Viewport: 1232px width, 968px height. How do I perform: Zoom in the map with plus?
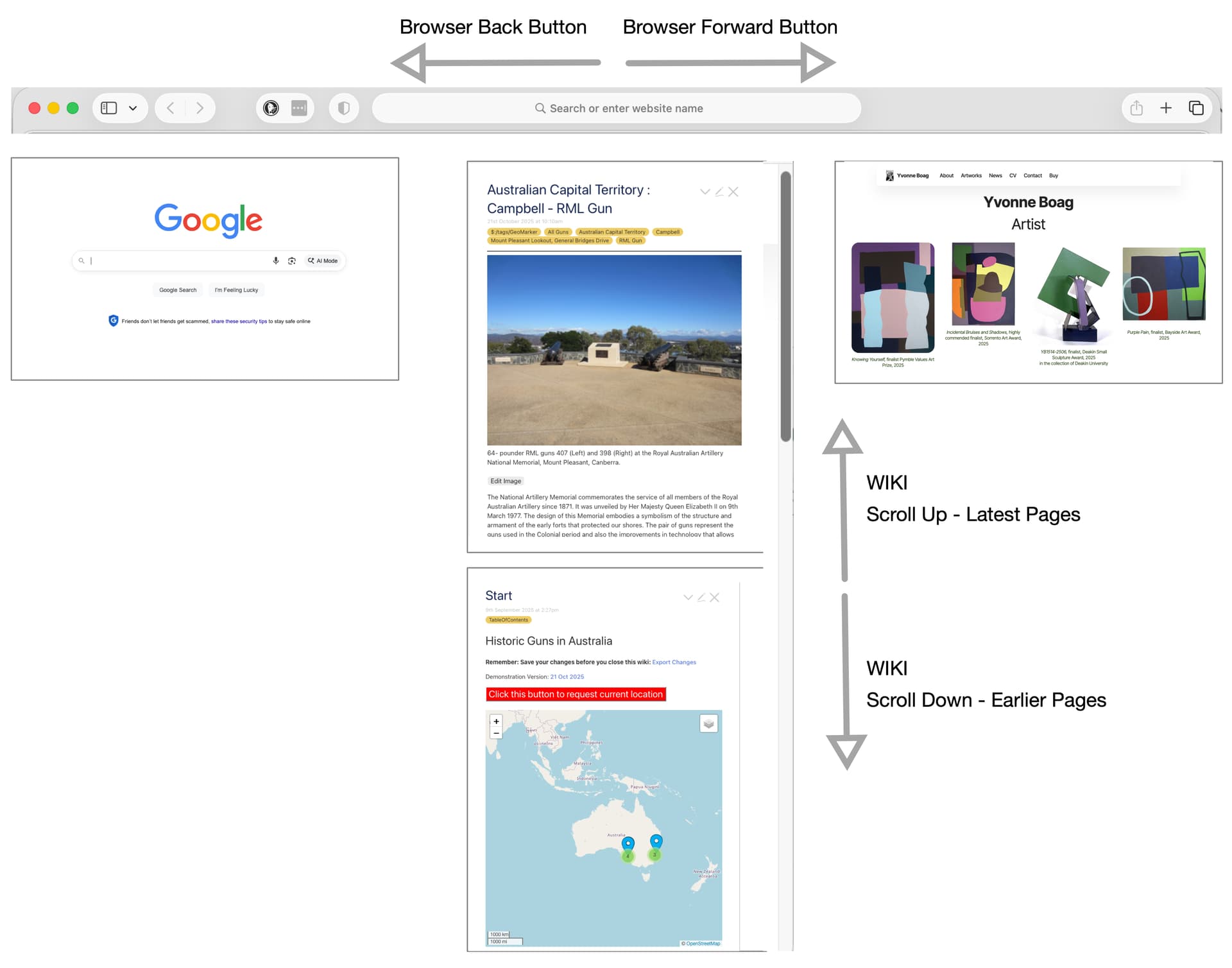coord(496,722)
